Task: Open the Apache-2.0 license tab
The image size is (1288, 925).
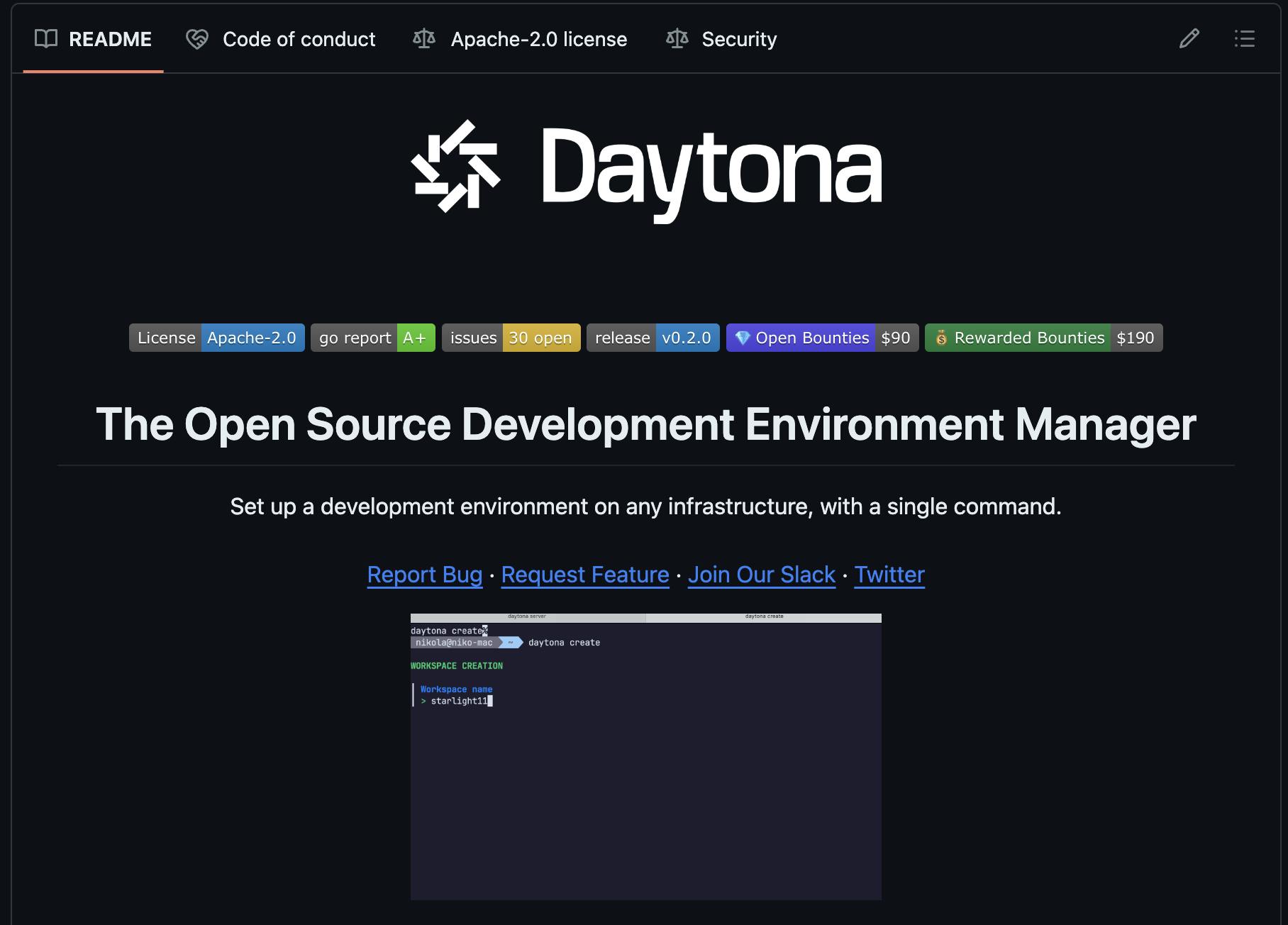Action: click(520, 39)
